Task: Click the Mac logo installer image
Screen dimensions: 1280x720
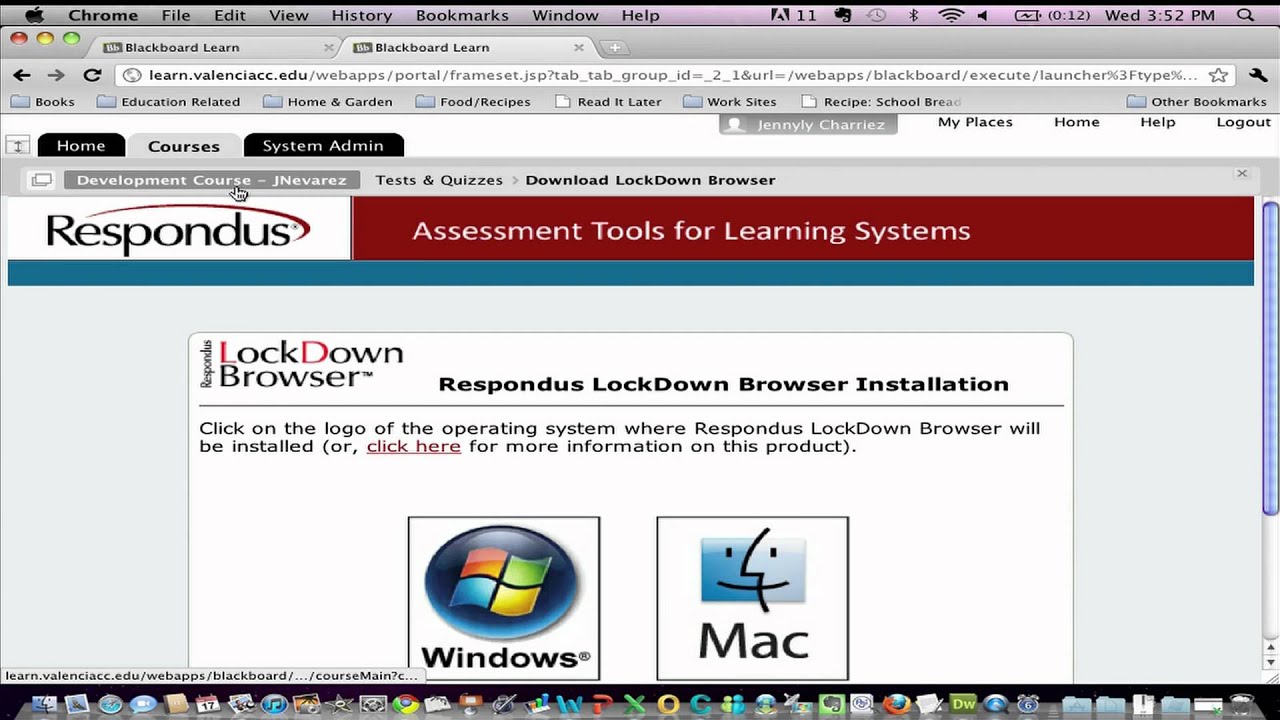Action: (752, 598)
